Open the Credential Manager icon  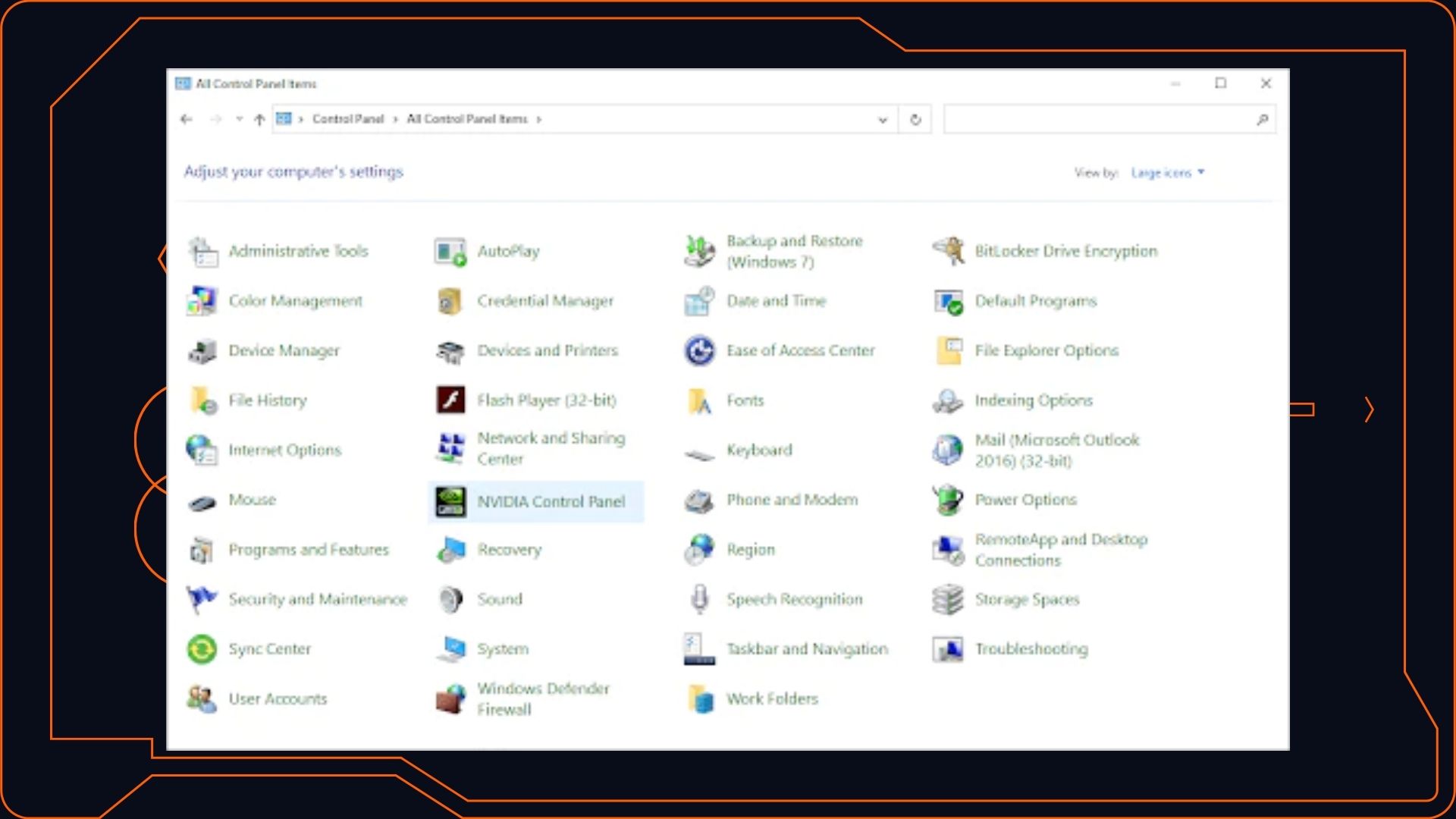pyautogui.click(x=450, y=301)
